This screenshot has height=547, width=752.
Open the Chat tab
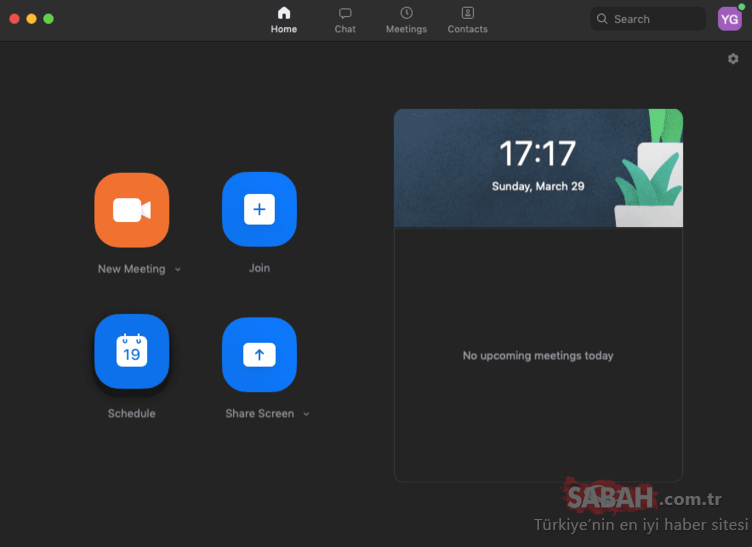click(345, 20)
